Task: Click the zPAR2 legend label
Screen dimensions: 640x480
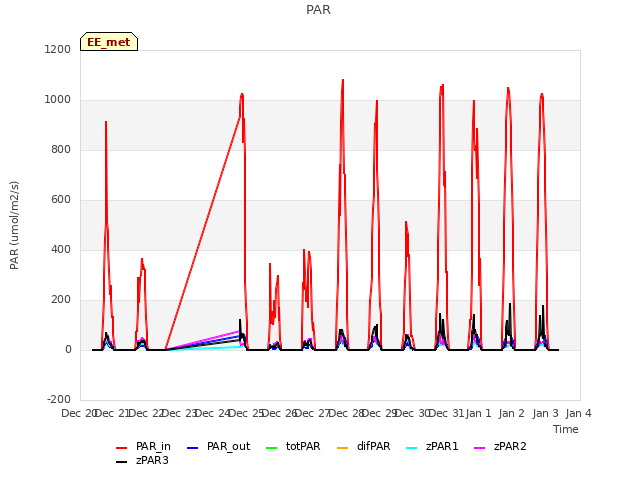Action: click(510, 447)
